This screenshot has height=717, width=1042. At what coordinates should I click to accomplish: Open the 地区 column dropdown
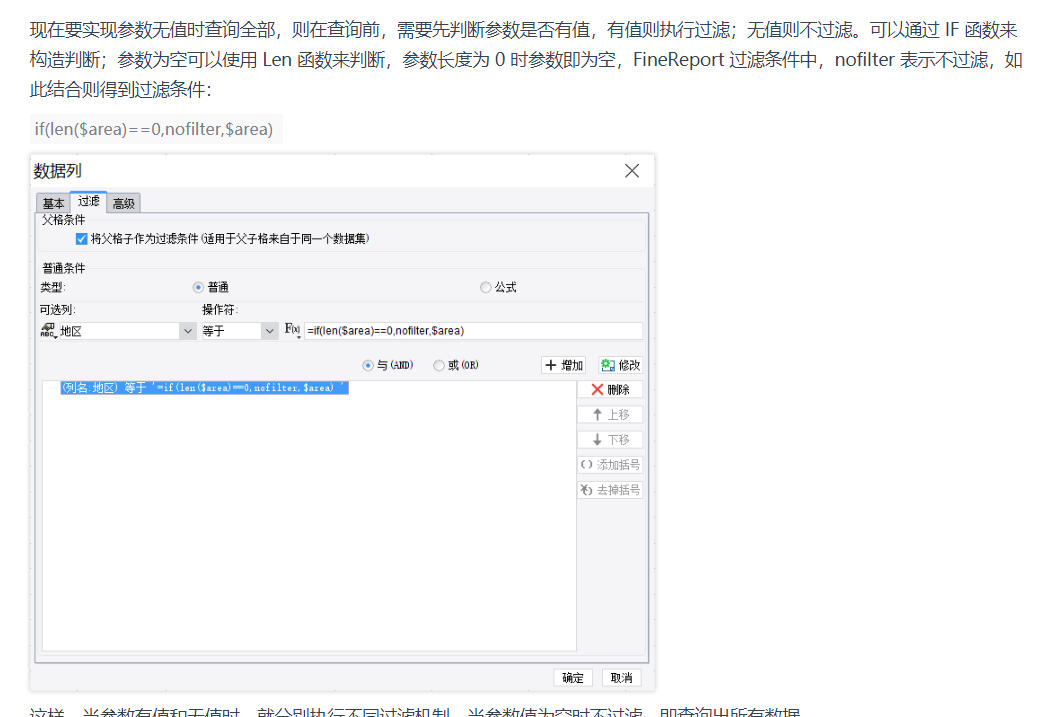pyautogui.click(x=188, y=330)
